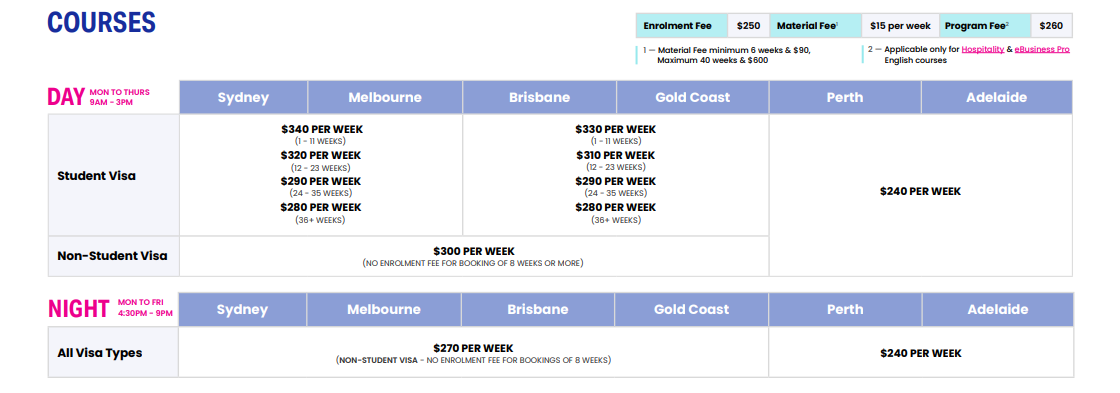Select the All Visa Types row label
Image resolution: width=1120 pixels, height=393 pixels.
(99, 353)
